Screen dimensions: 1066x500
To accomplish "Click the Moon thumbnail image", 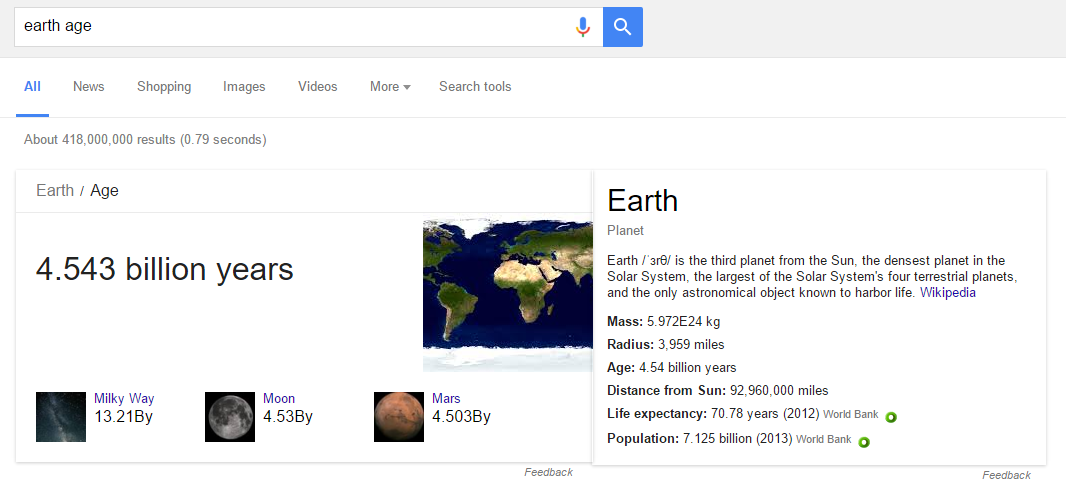I will (x=230, y=417).
